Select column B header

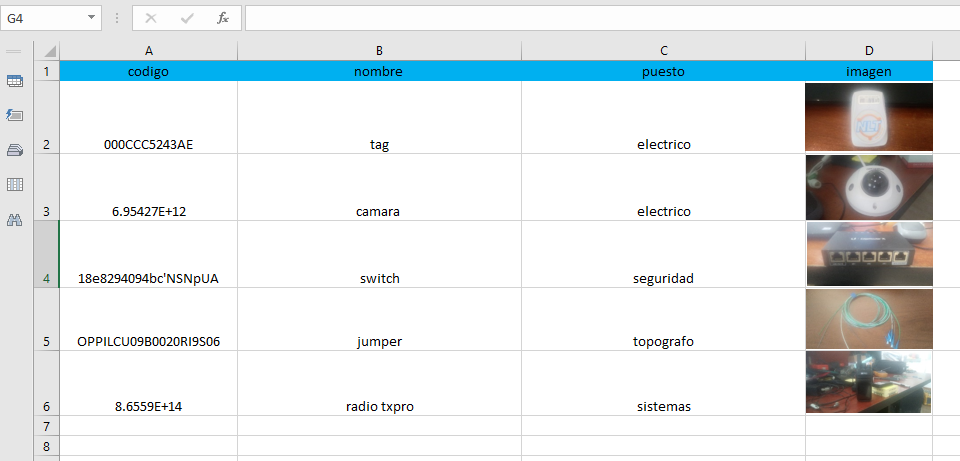coord(380,51)
